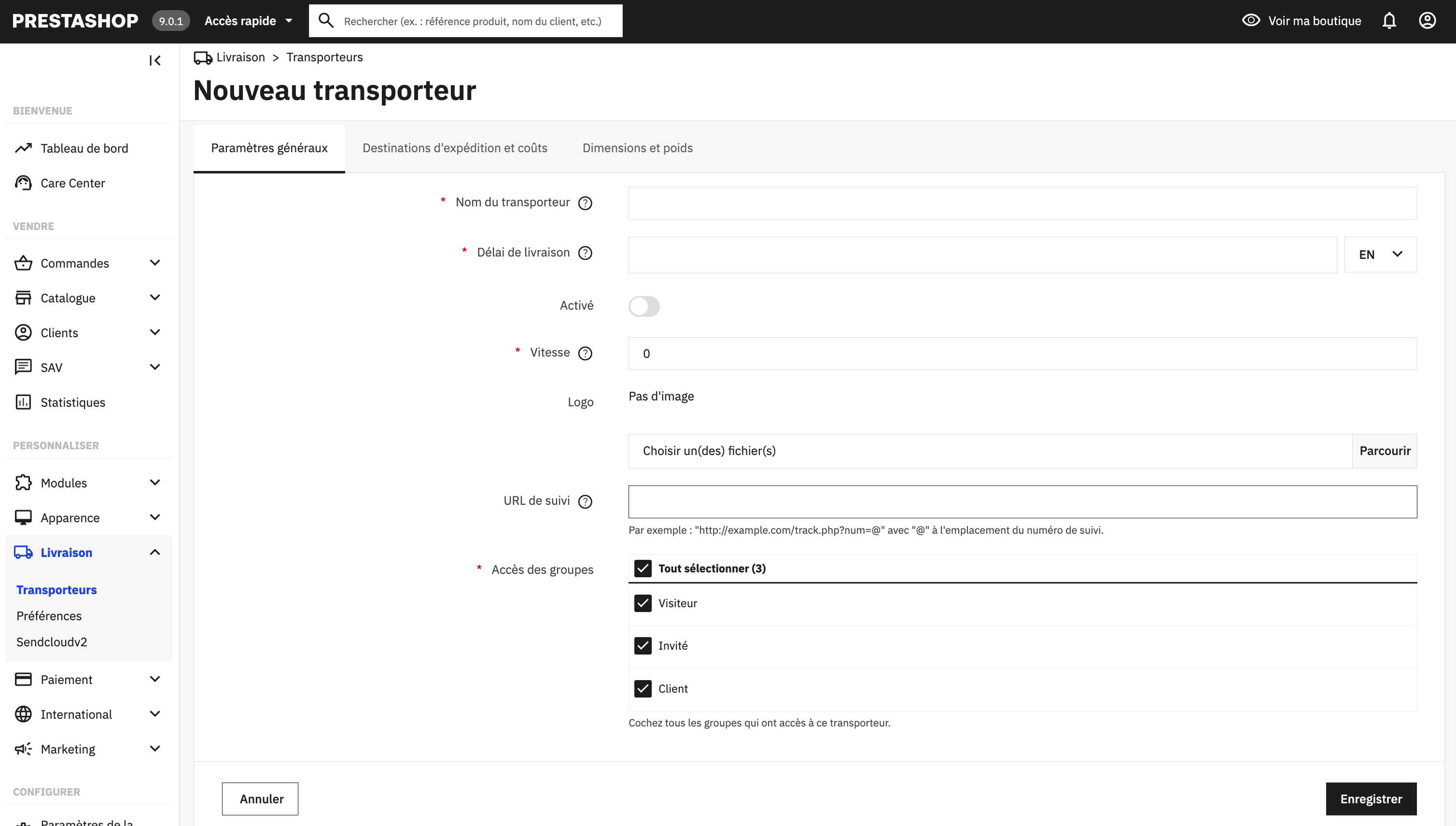
Task: Click the Clients person icon
Action: pyautogui.click(x=23, y=332)
